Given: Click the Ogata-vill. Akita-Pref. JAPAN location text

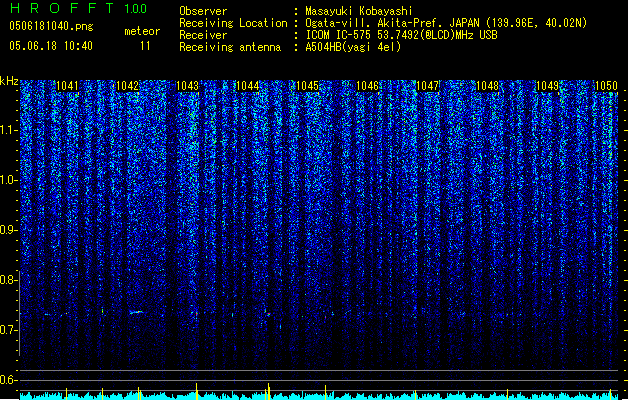Looking at the screenshot, I should [446, 23].
